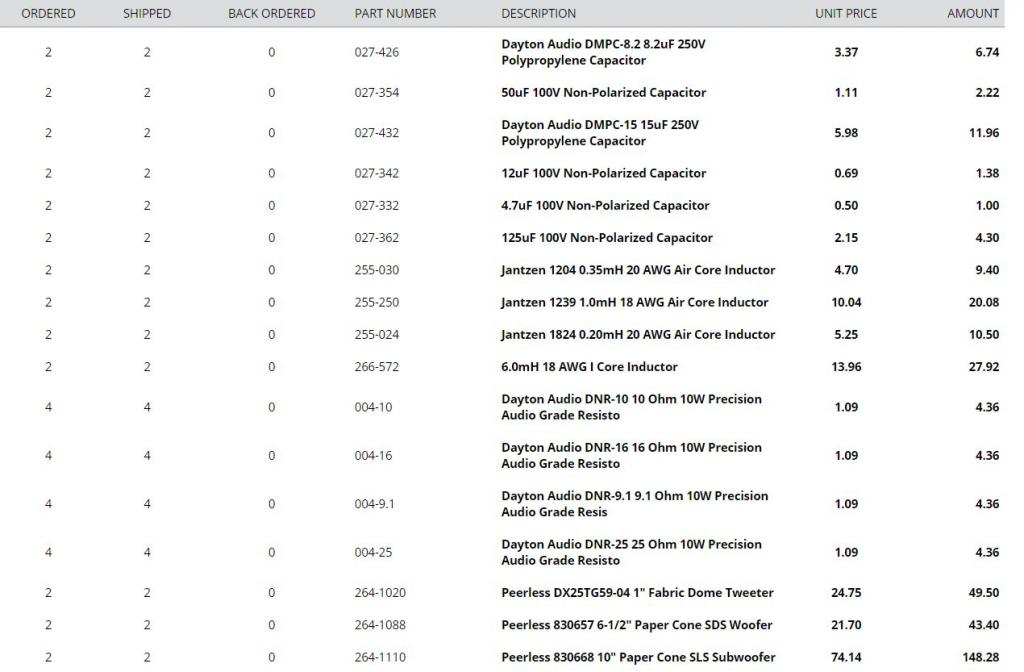This screenshot has height=672, width=1024.
Task: Click unit price 0.69
Action: (846, 174)
